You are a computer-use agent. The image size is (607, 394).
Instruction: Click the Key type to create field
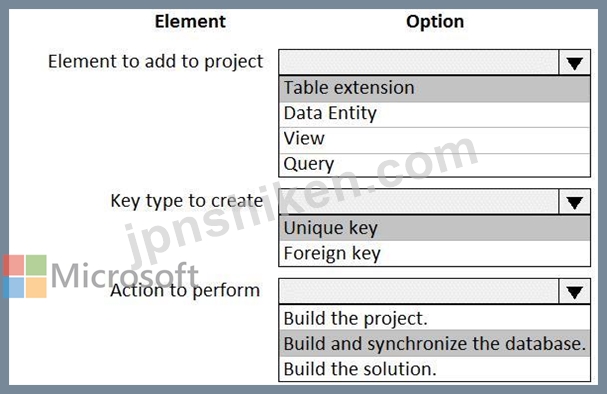pos(419,202)
